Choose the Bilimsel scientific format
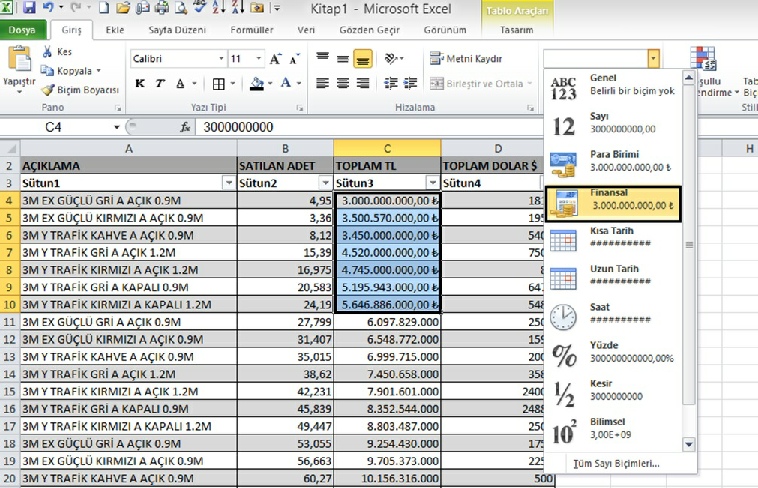Viewport: 758px width, 488px height. coord(613,431)
